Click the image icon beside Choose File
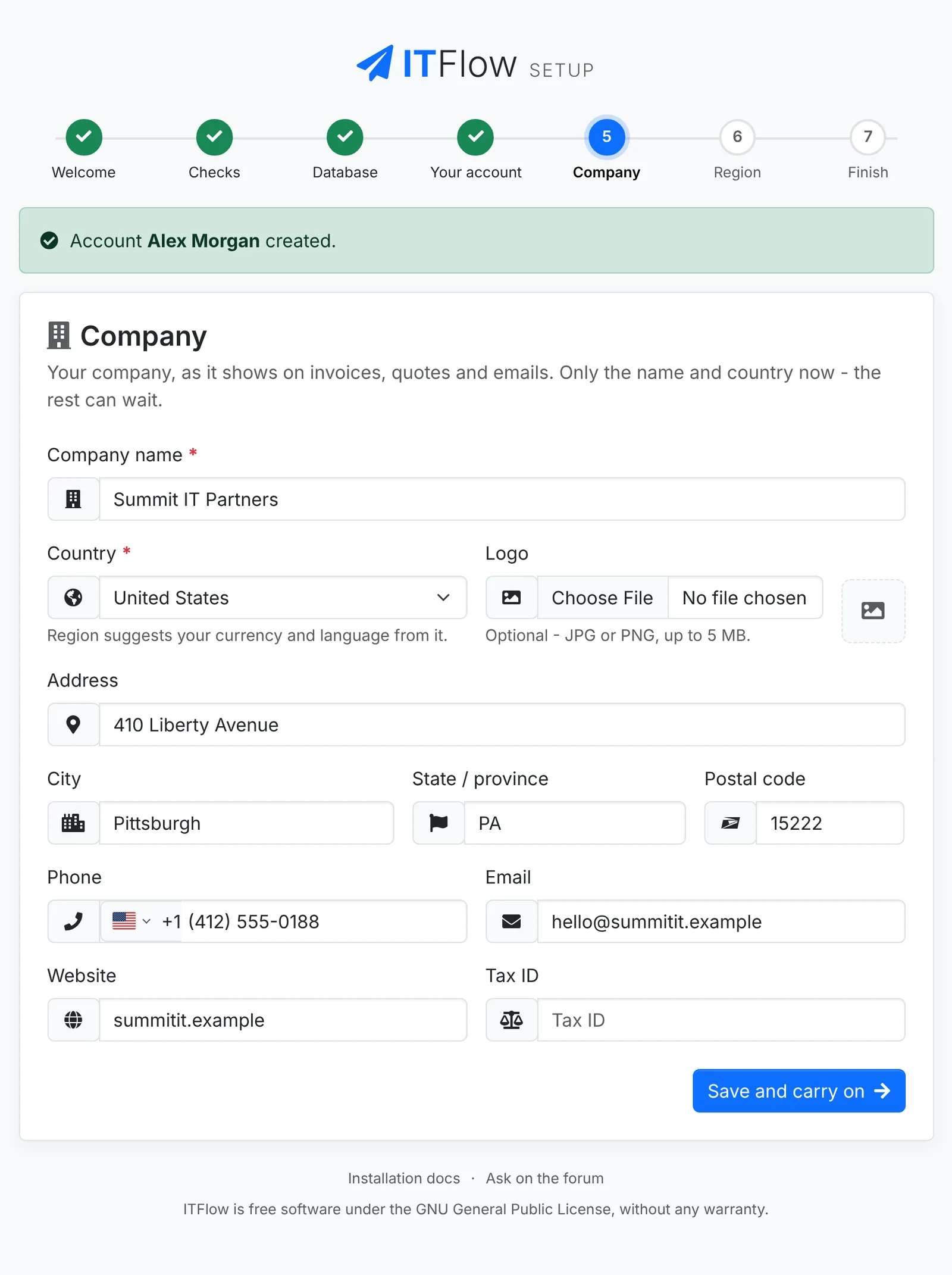The height and width of the screenshot is (1275, 952). 511,597
